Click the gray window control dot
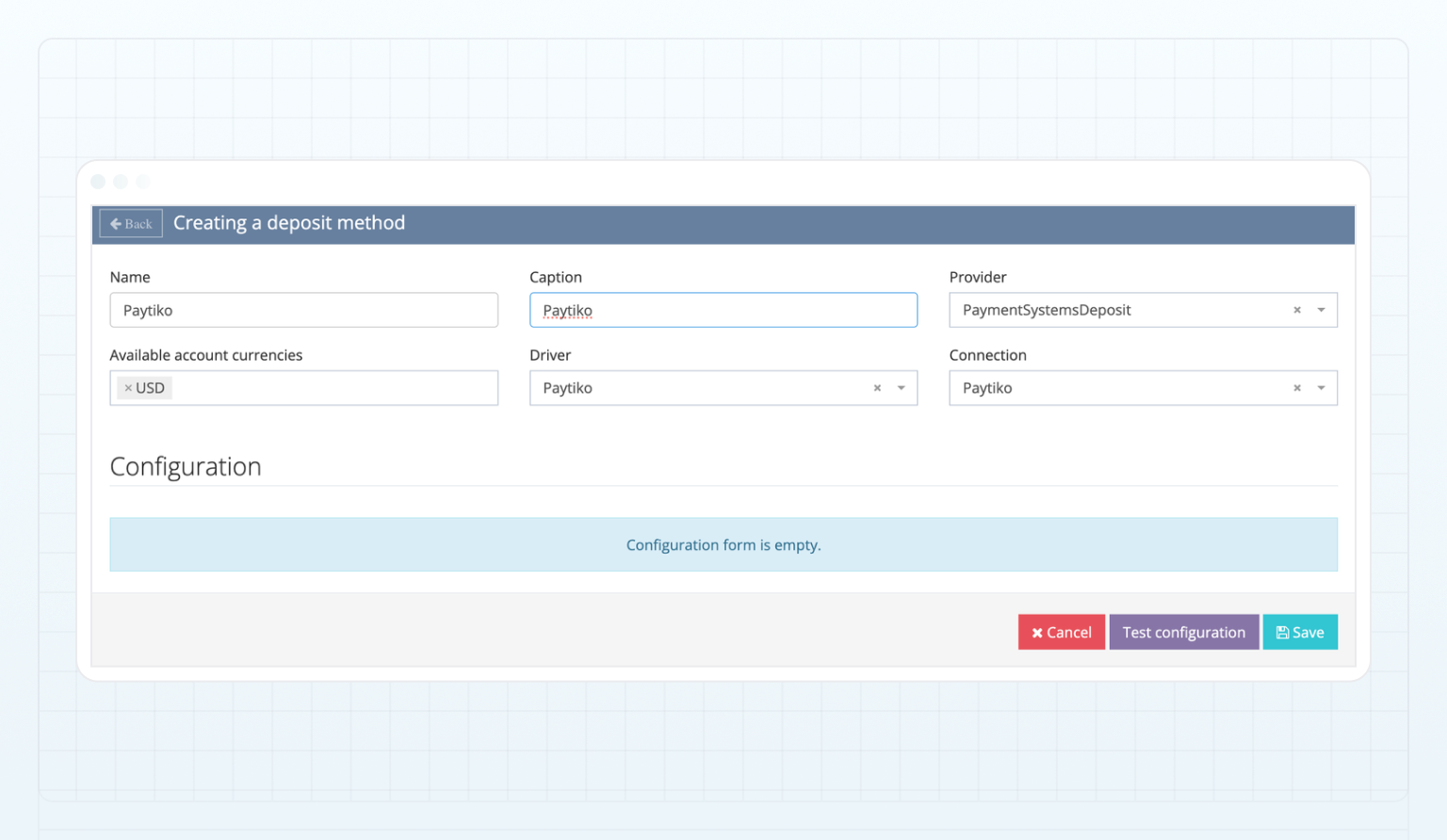 (142, 181)
